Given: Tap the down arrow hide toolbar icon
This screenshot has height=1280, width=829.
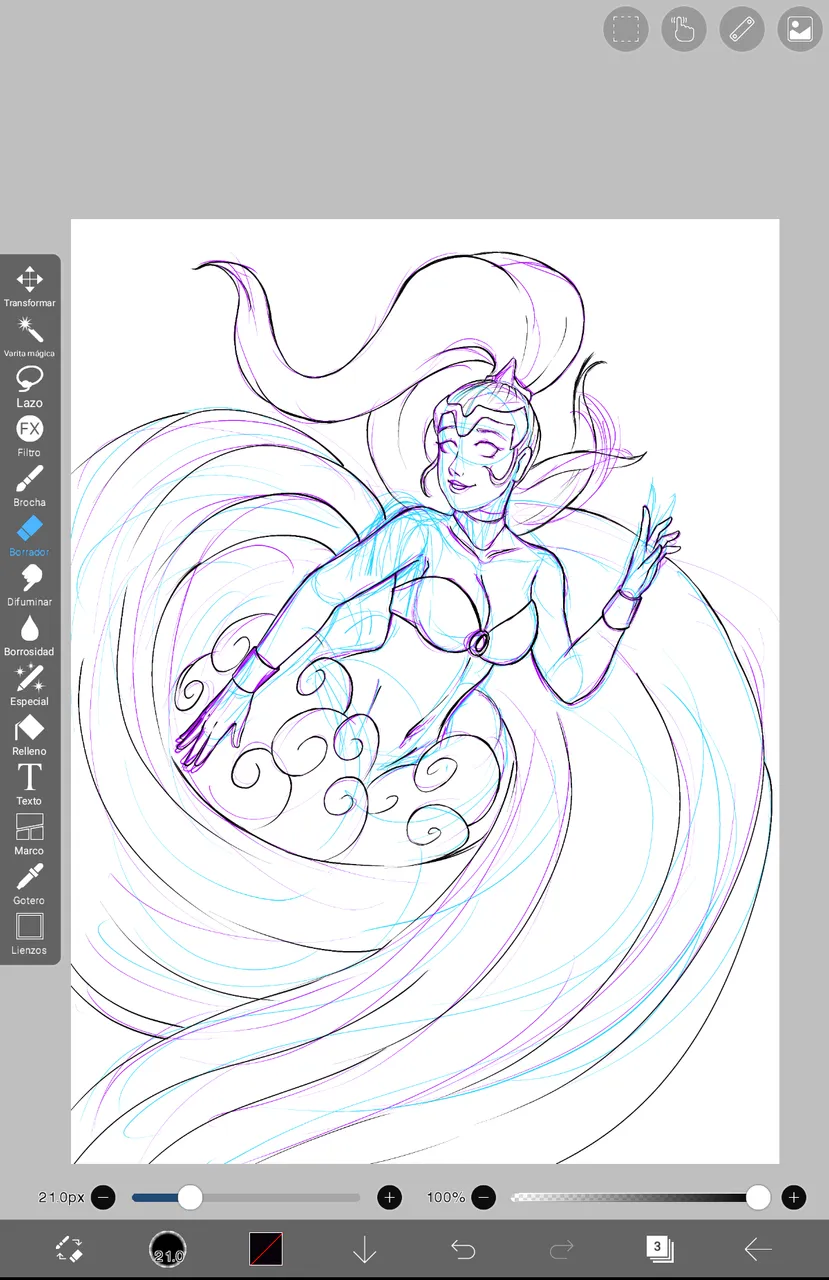Looking at the screenshot, I should (x=364, y=1248).
